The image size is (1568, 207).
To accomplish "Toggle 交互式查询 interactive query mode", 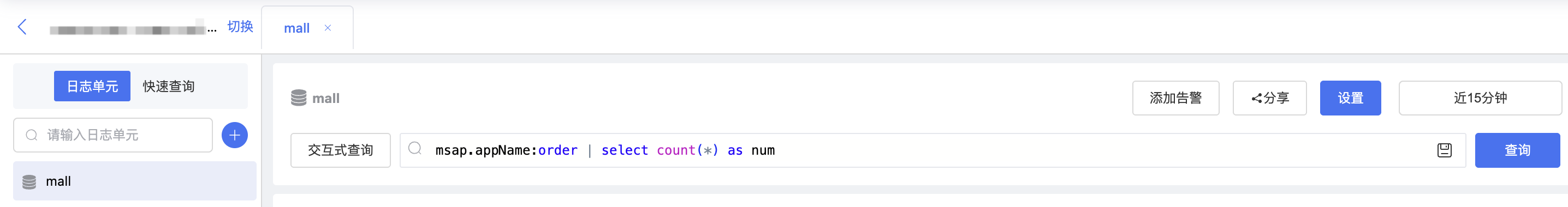I will [x=340, y=150].
